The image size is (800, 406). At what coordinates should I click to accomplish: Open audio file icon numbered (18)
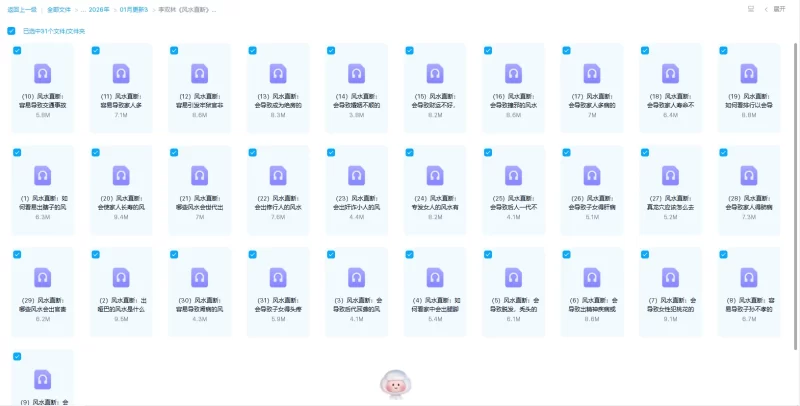pyautogui.click(x=670, y=73)
